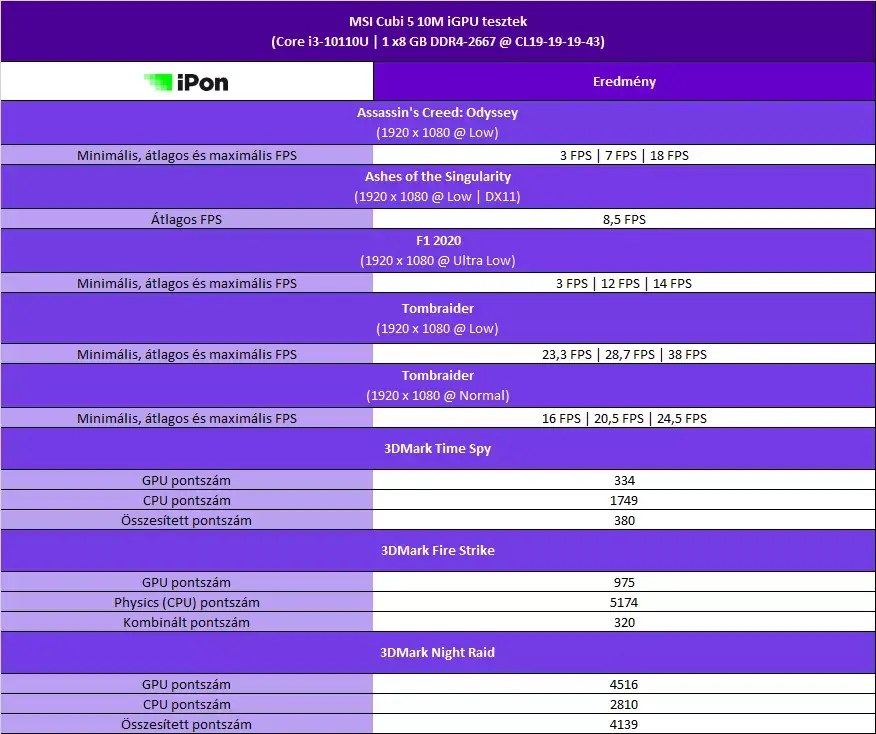Select the title 'MSI Cubi 5 10M iGPU tesztek'
Viewport: 876px width, 734px height.
(x=438, y=21)
